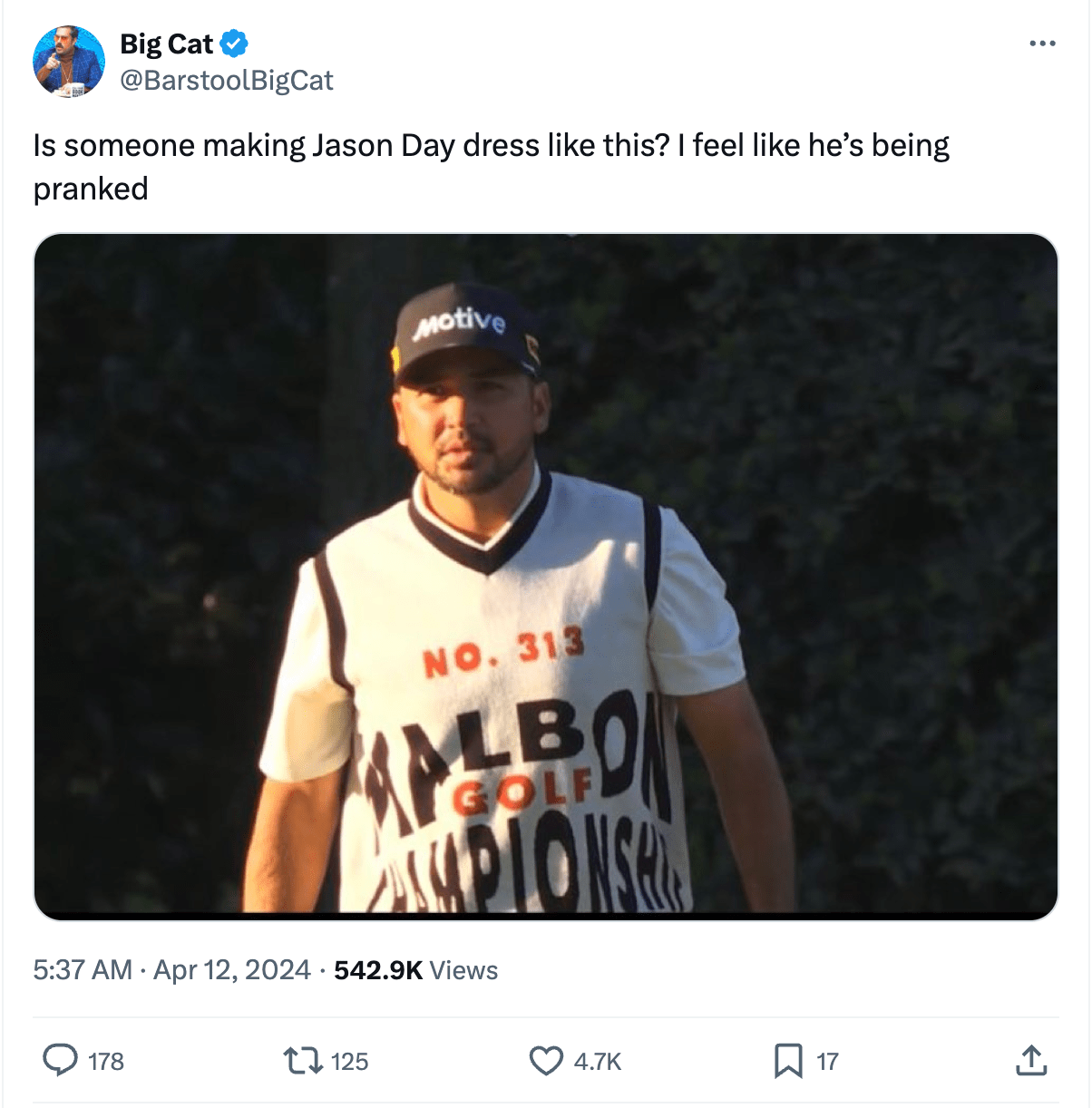
Task: Toggle the bookmark state of the tweet
Action: 790,1059
